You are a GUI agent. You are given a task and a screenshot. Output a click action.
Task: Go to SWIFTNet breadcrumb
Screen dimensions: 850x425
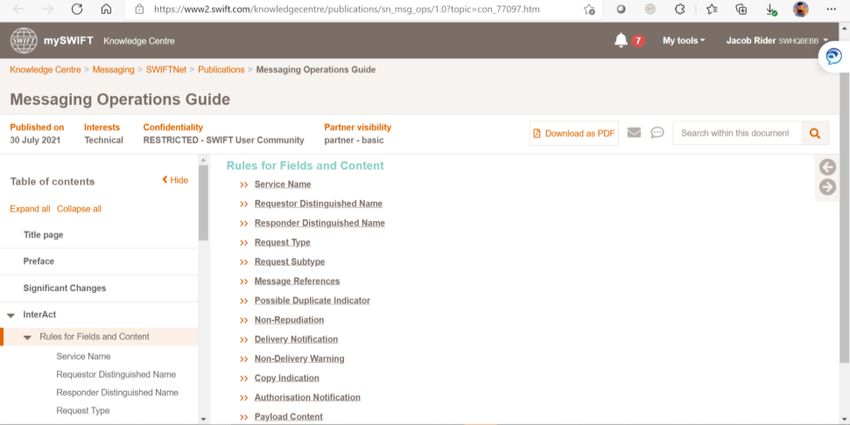tap(166, 69)
